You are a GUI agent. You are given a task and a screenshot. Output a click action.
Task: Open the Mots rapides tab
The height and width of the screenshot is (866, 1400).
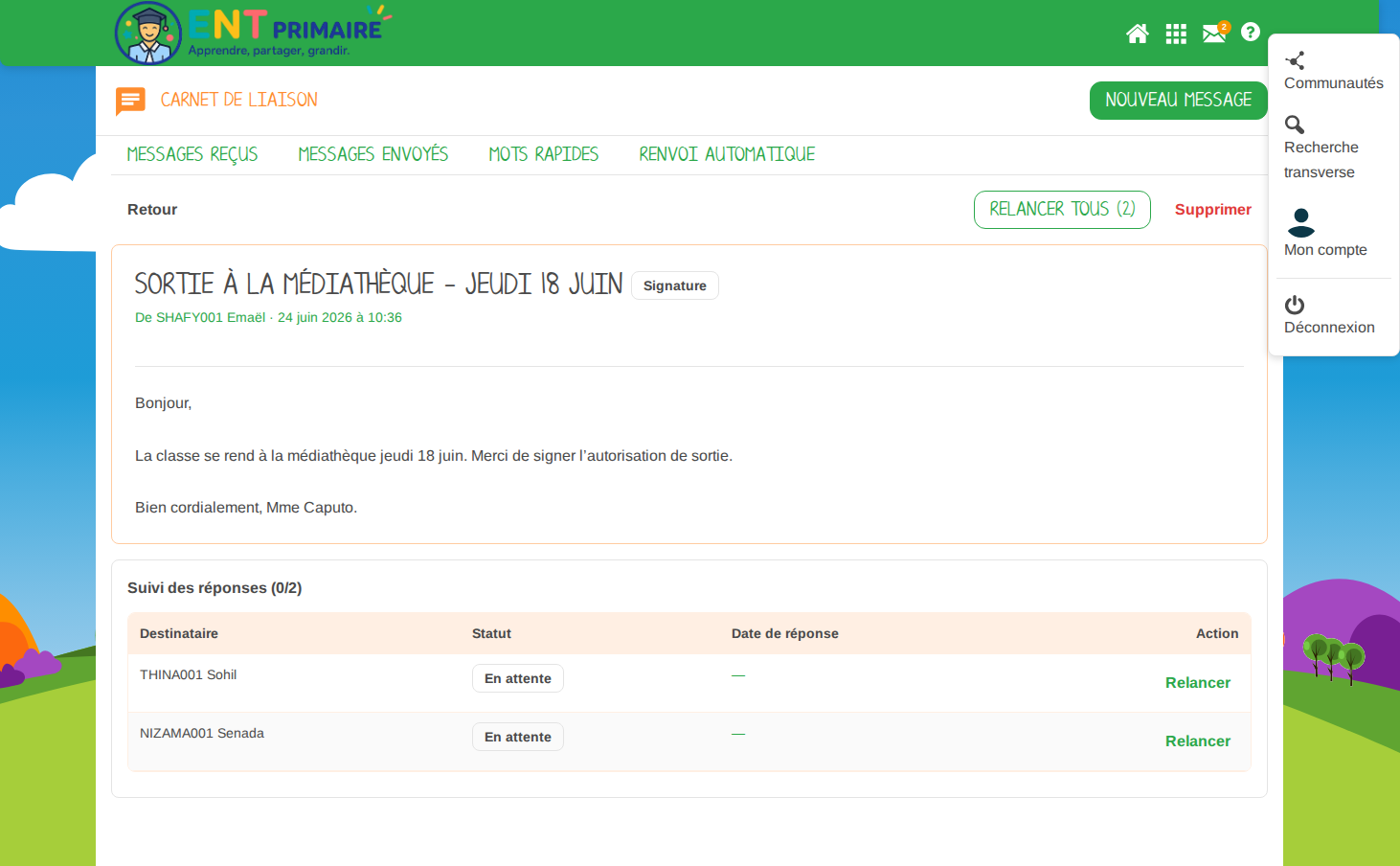(544, 155)
